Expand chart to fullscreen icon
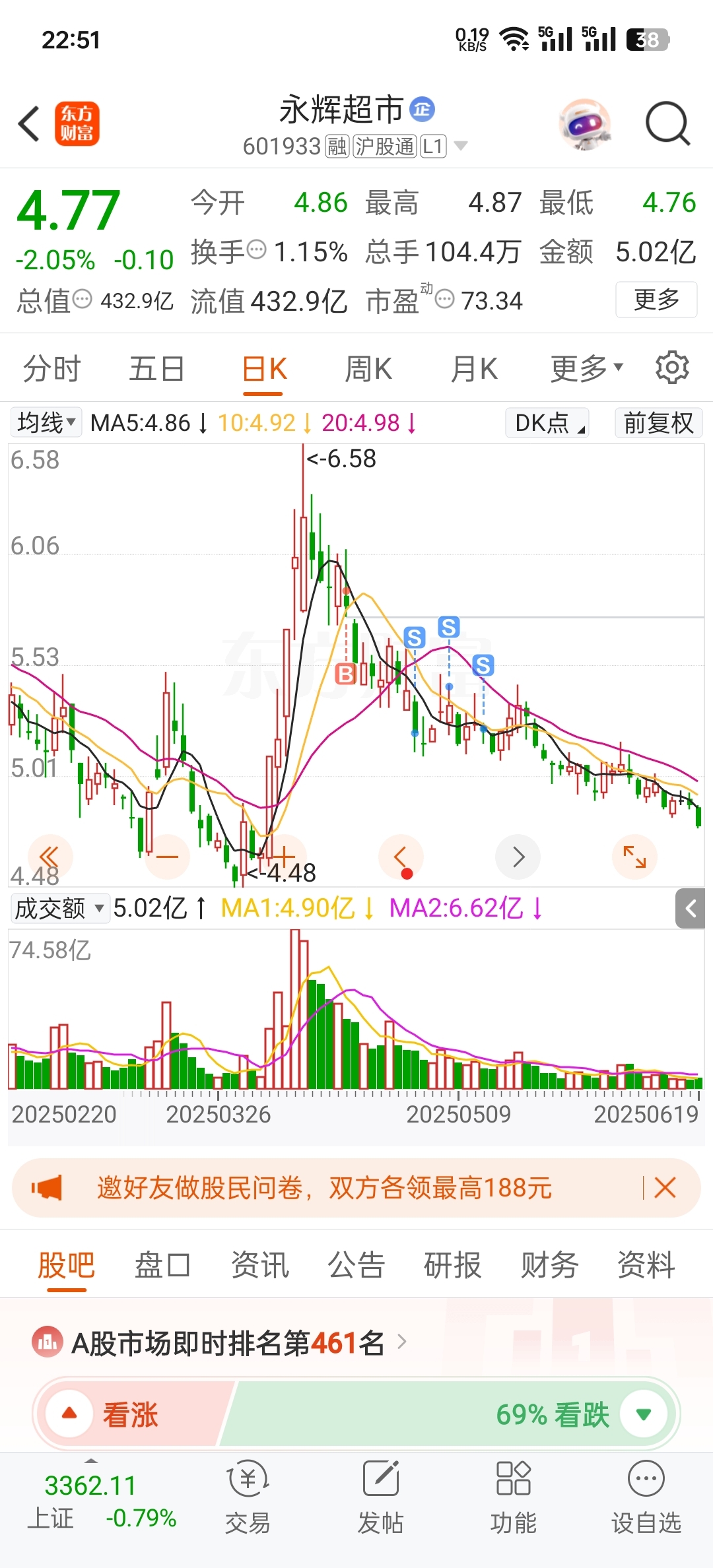 pos(635,857)
